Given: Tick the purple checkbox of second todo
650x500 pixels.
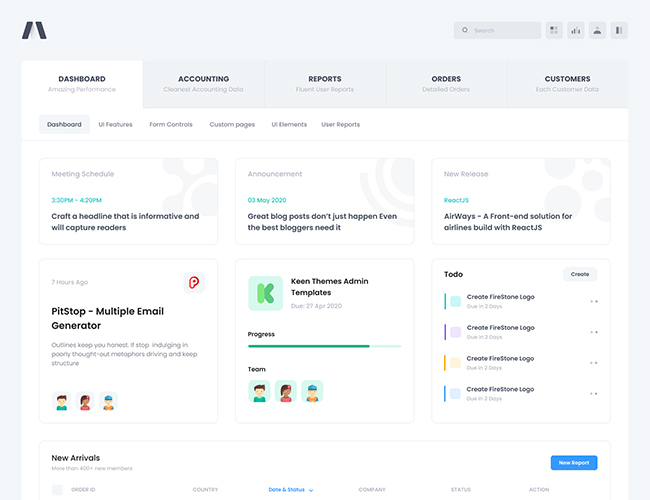Looking at the screenshot, I should pyautogui.click(x=455, y=332).
